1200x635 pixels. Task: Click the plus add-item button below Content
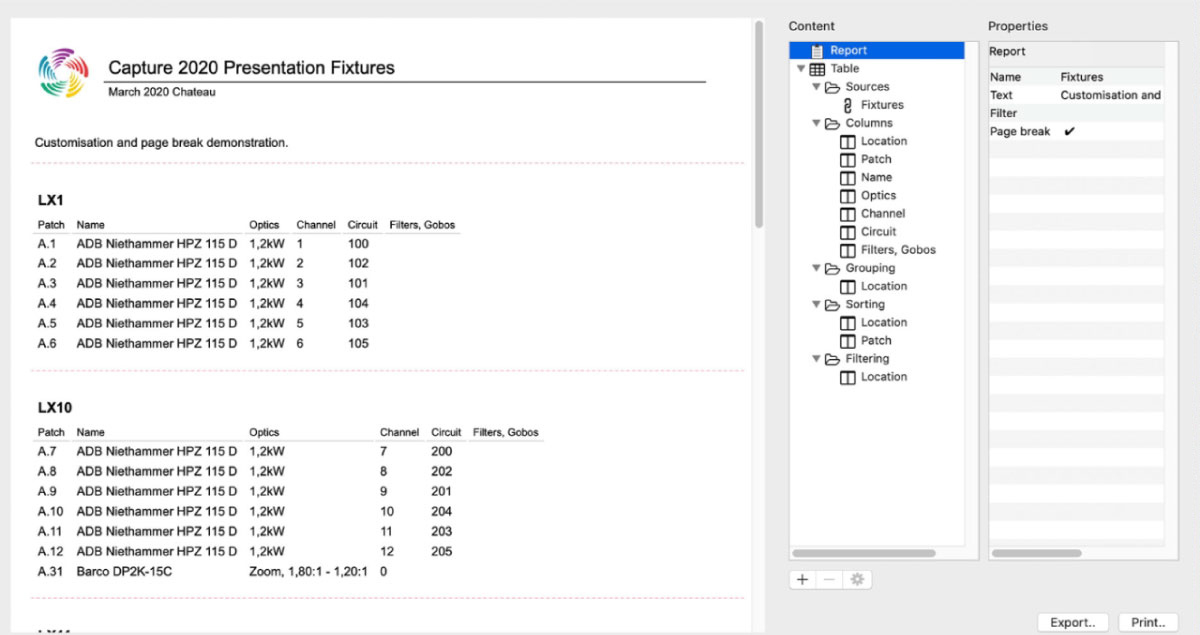pos(802,580)
